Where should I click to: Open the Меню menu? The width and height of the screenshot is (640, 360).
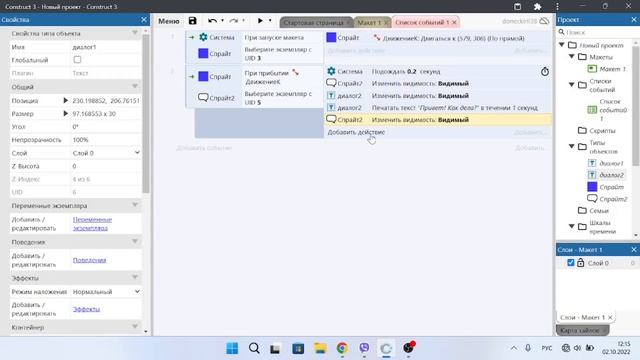169,21
